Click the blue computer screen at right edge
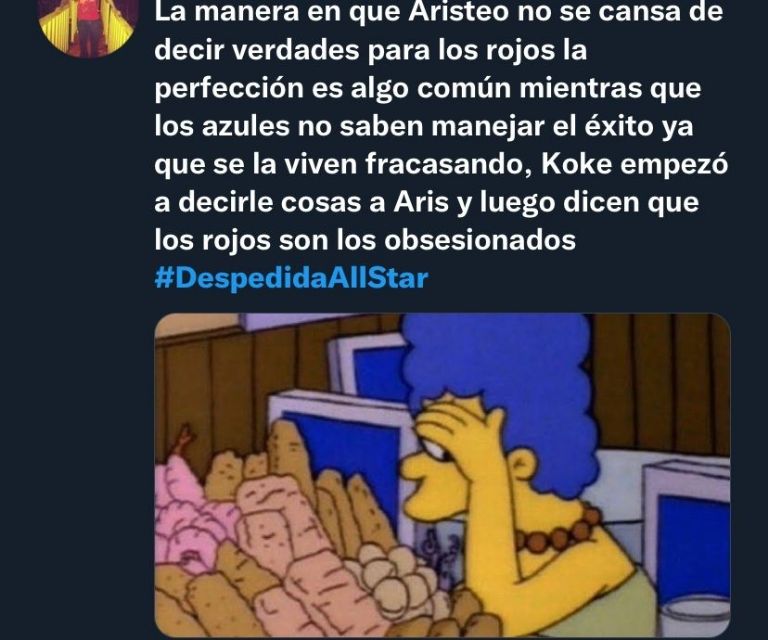The image size is (768, 640). pyautogui.click(x=692, y=544)
